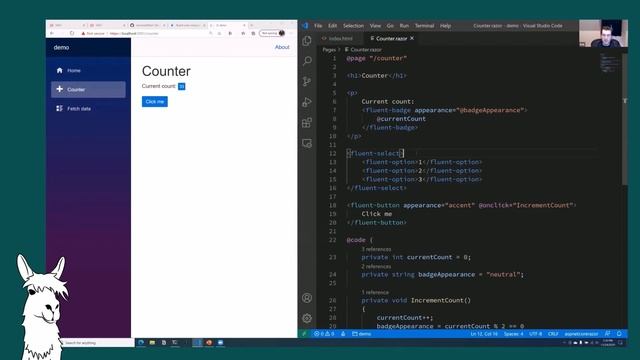Open the Terminal menu
Image resolution: width=640 pixels, height=360 pixels.
[x=424, y=25]
